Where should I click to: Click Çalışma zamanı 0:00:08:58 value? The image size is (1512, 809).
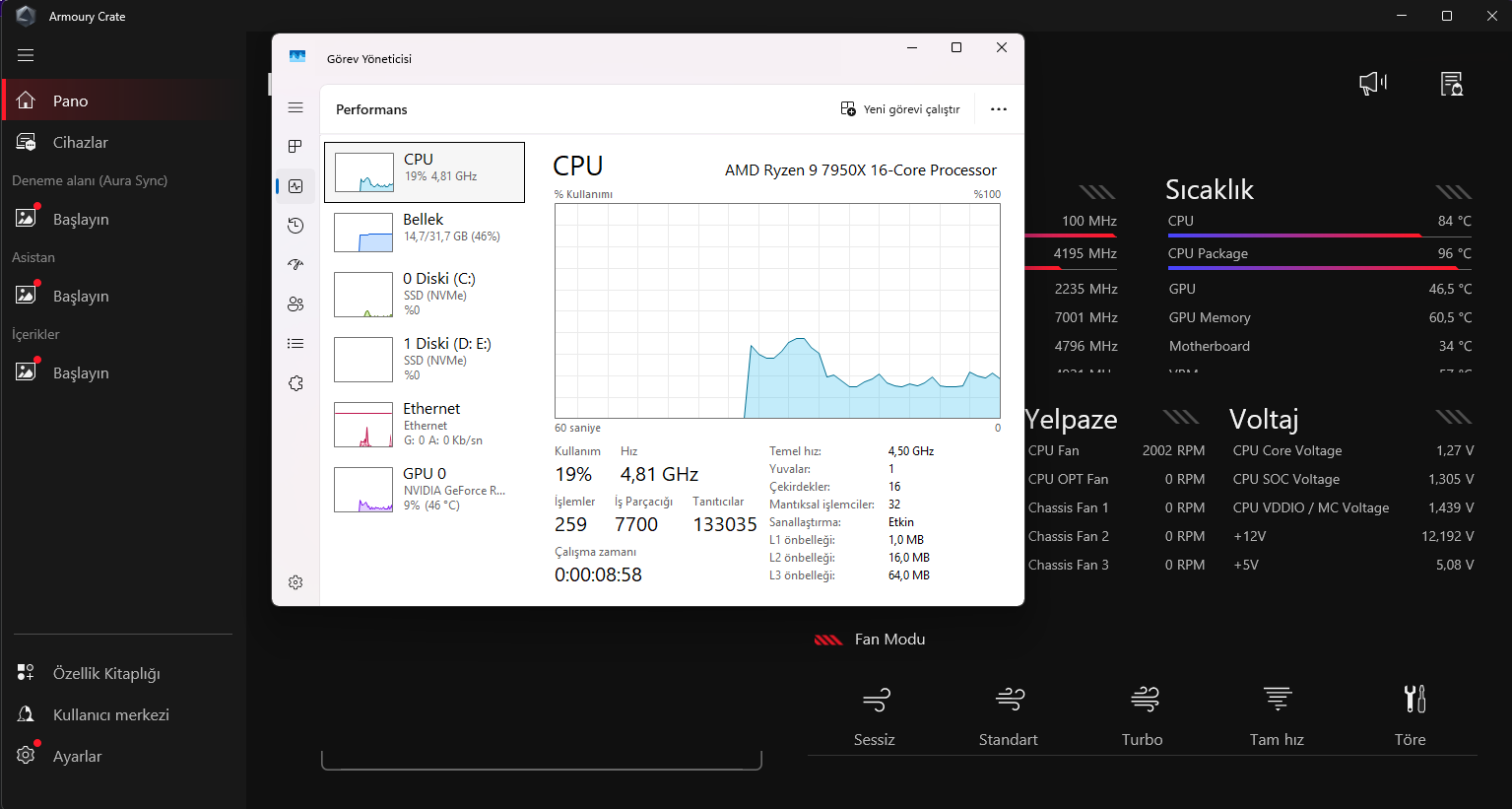(598, 574)
